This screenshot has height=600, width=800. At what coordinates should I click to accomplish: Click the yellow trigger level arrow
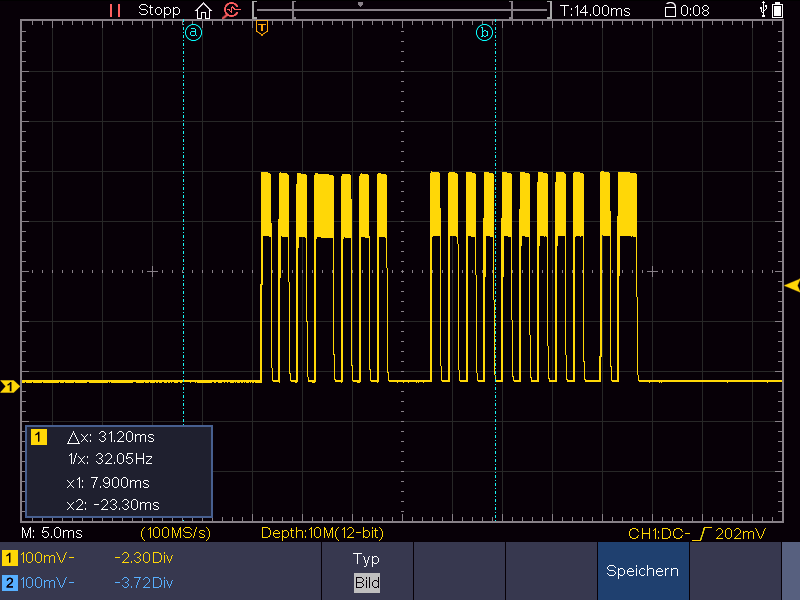click(792, 286)
